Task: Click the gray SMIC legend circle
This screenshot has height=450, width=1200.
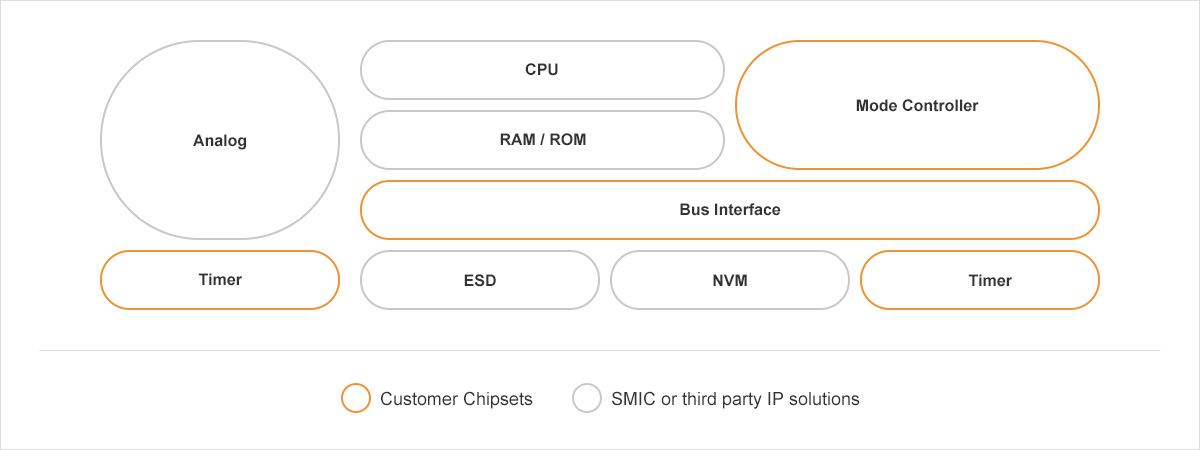Action: (x=586, y=399)
